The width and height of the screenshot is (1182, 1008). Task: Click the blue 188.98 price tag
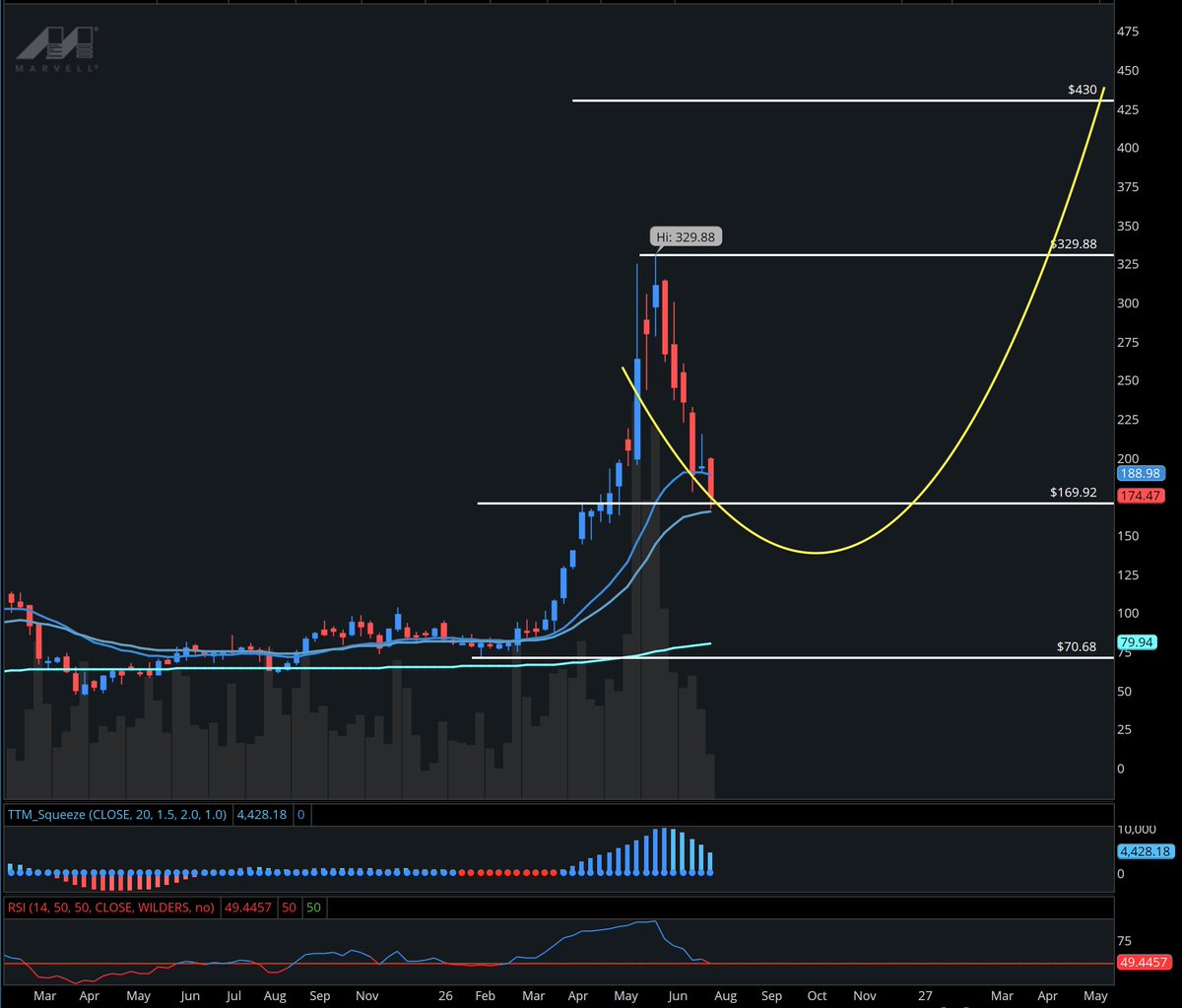(x=1140, y=474)
